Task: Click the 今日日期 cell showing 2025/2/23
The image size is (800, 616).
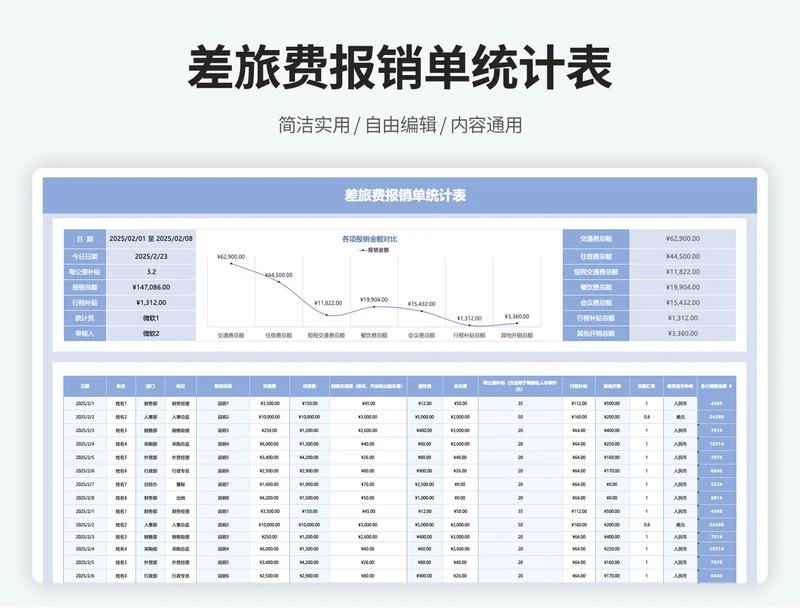Action: (x=151, y=256)
